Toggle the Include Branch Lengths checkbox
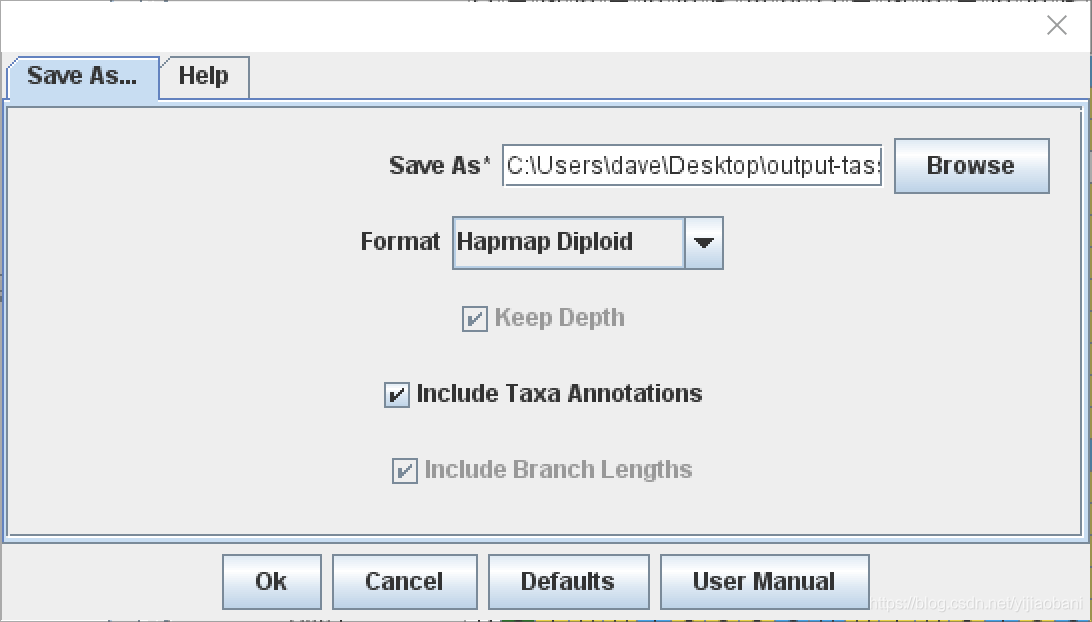 [404, 471]
